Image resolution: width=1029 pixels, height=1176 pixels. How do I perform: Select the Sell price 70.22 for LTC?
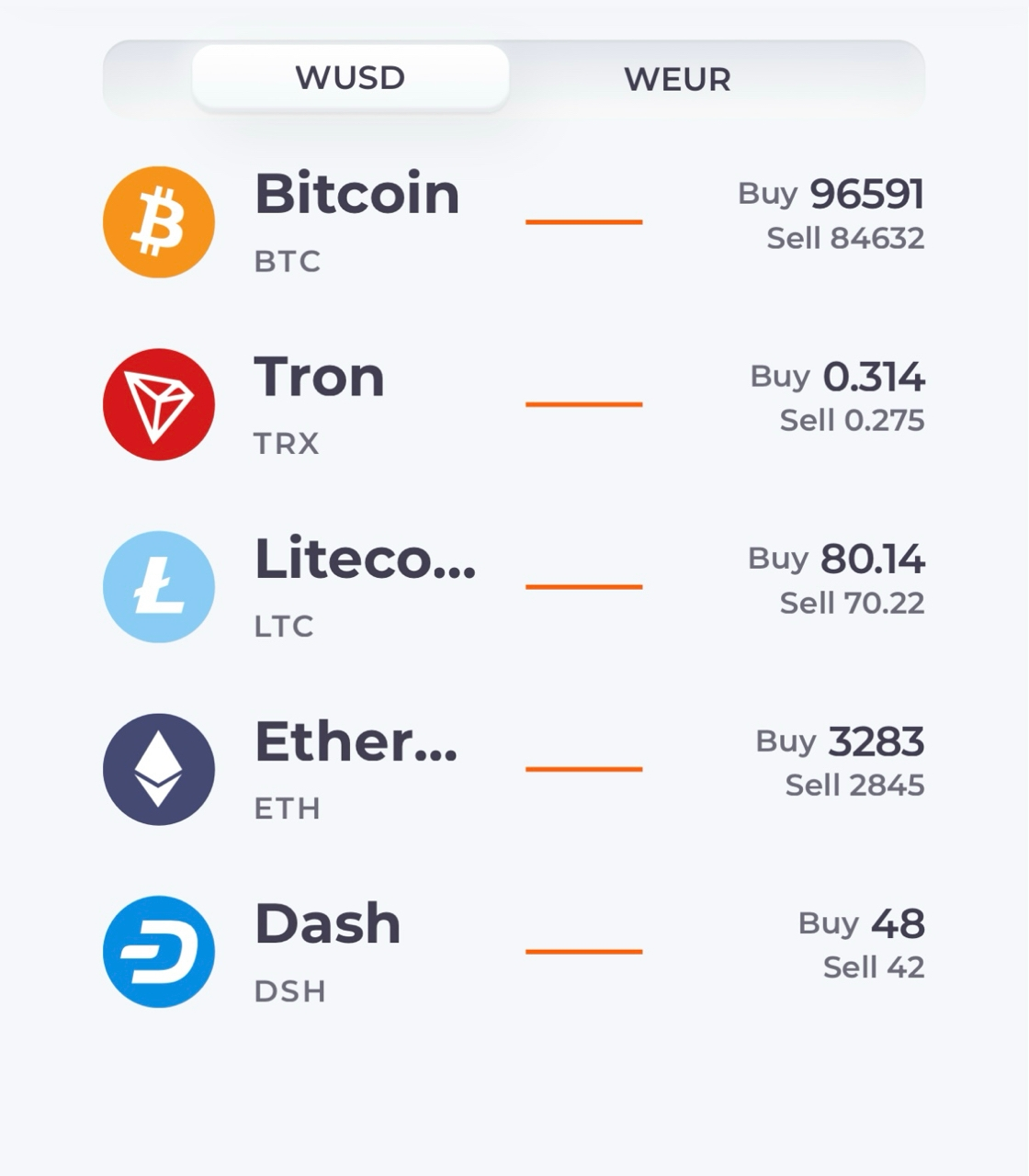coord(853,603)
